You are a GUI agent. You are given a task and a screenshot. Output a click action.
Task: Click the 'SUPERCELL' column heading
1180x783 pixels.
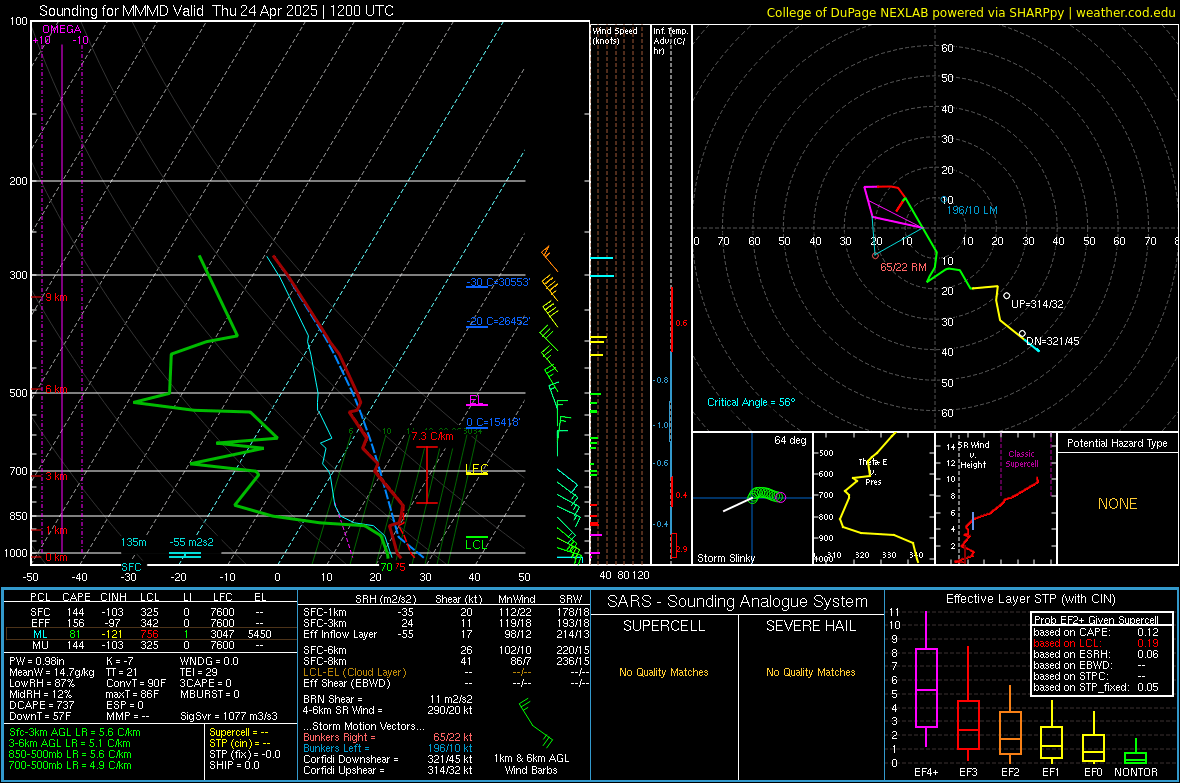click(664, 626)
